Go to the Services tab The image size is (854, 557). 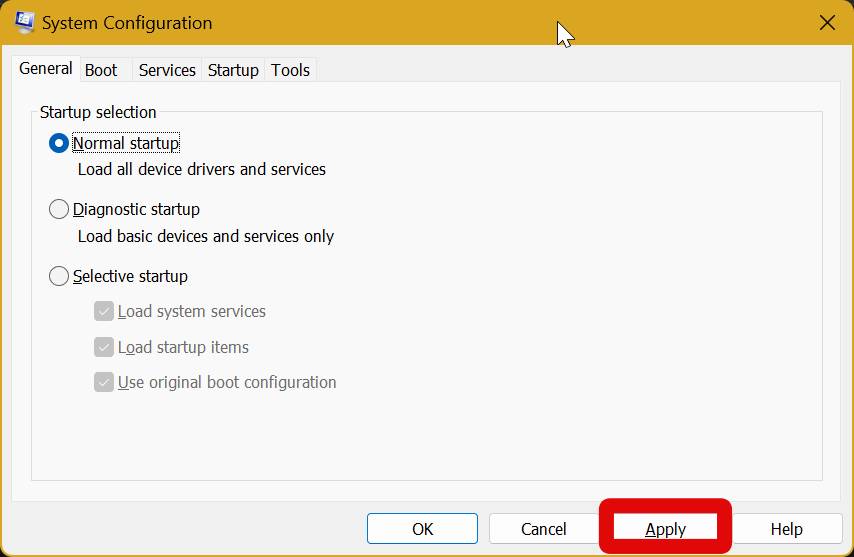point(167,70)
